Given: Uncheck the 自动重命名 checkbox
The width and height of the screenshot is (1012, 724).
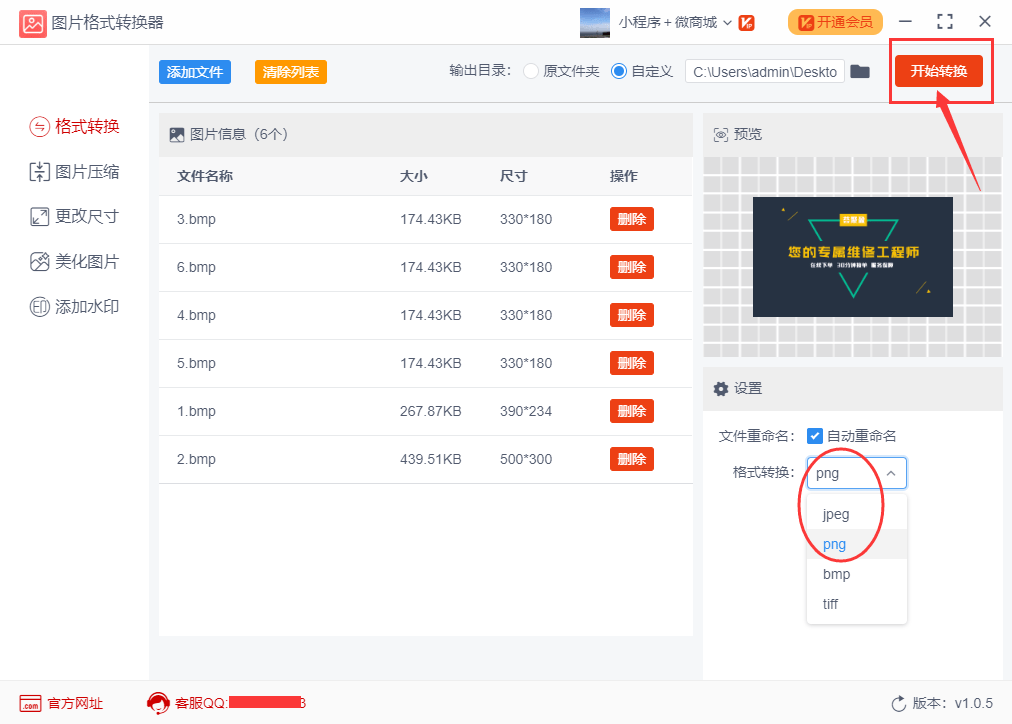Looking at the screenshot, I should point(815,436).
